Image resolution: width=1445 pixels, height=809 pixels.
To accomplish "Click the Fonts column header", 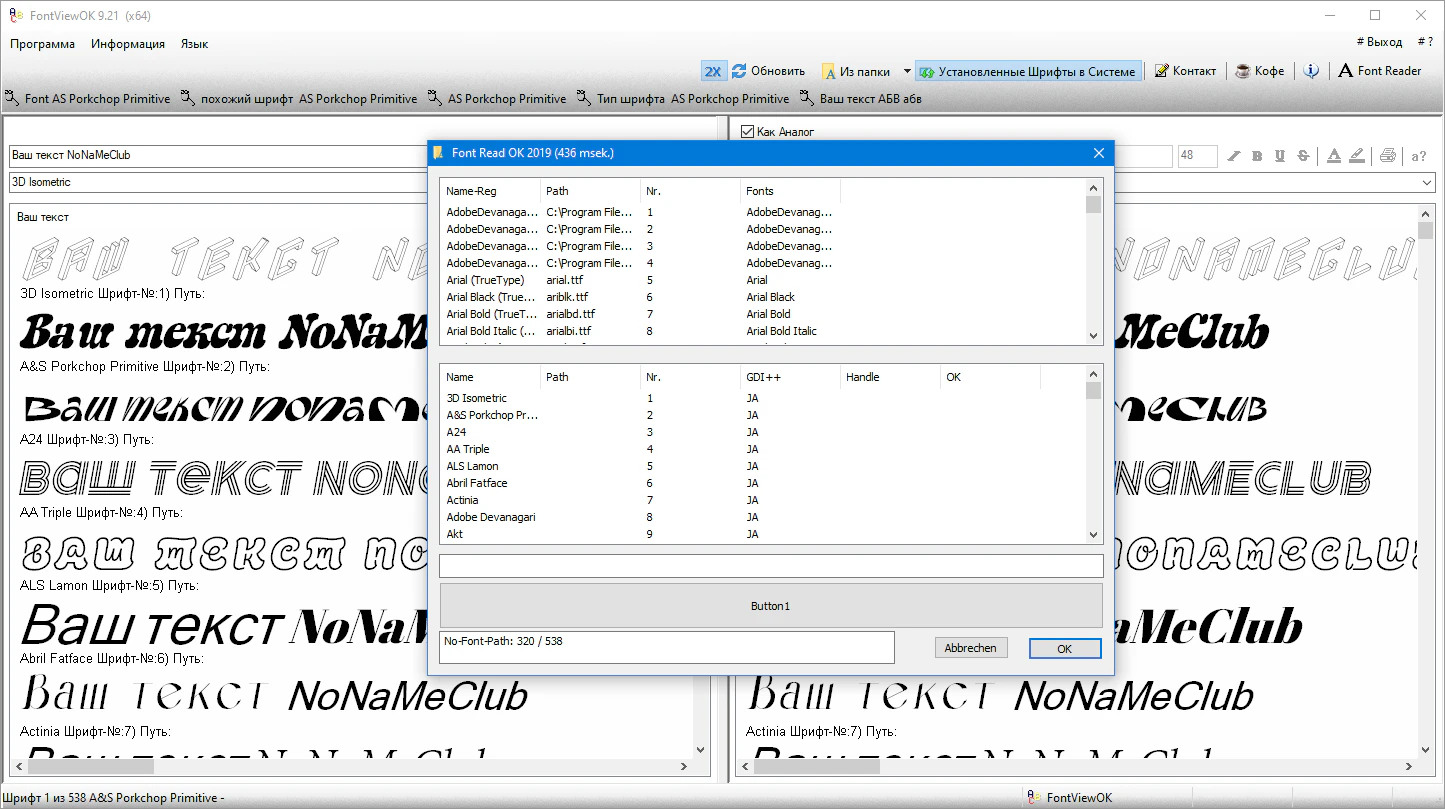I will tap(790, 191).
